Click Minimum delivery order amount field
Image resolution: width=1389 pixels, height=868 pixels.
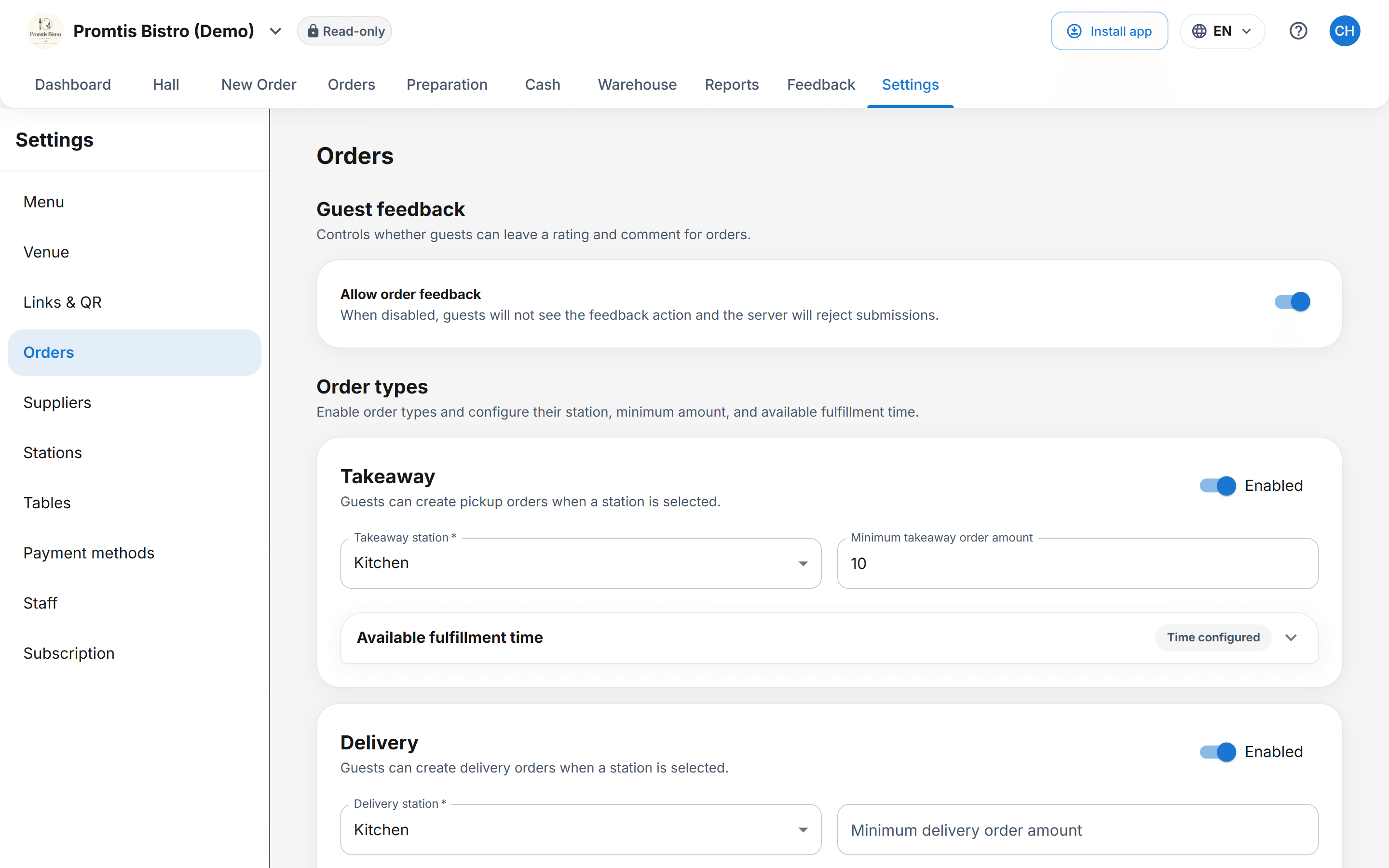click(x=1077, y=829)
